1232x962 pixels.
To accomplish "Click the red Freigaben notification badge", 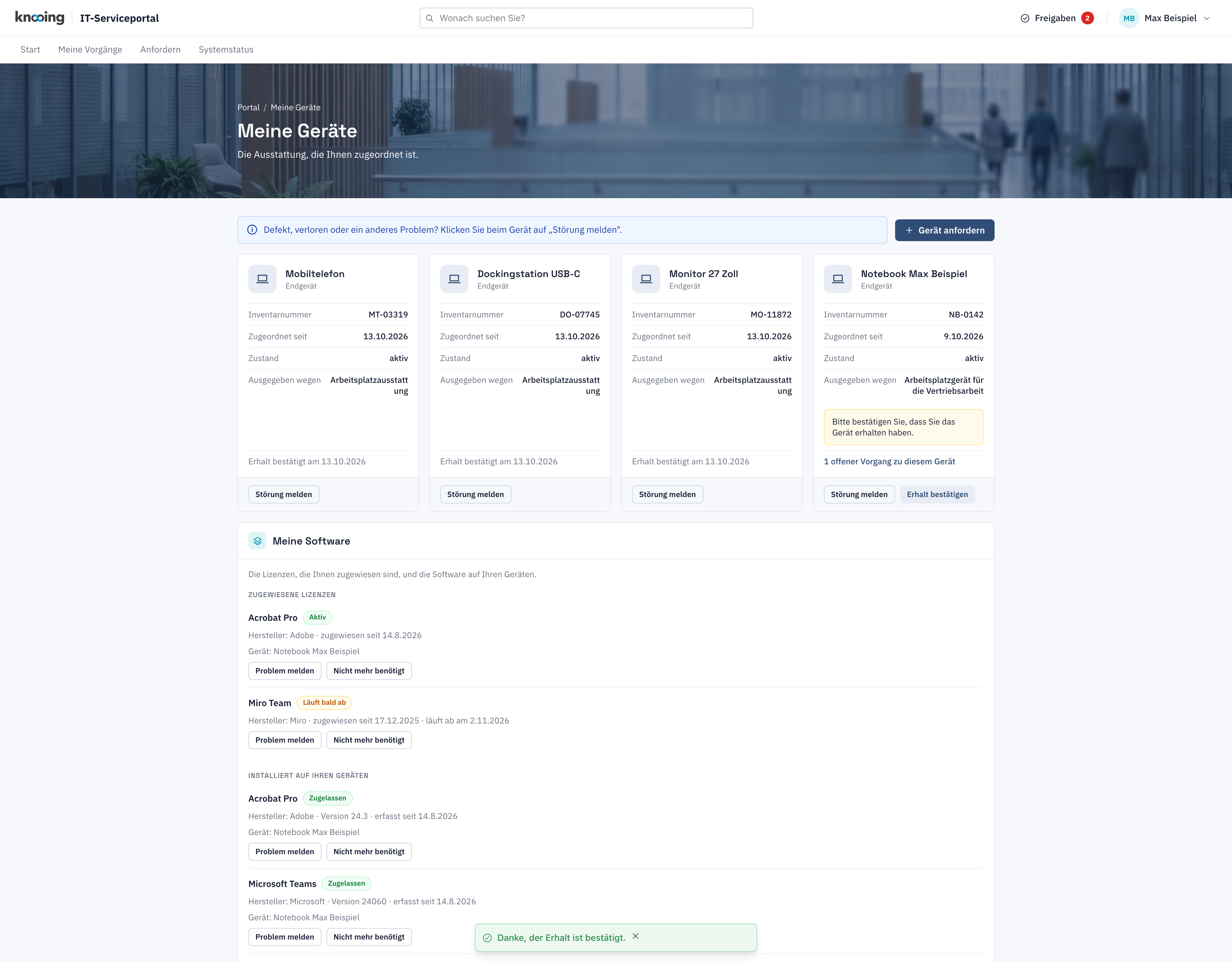I will 1088,18.
